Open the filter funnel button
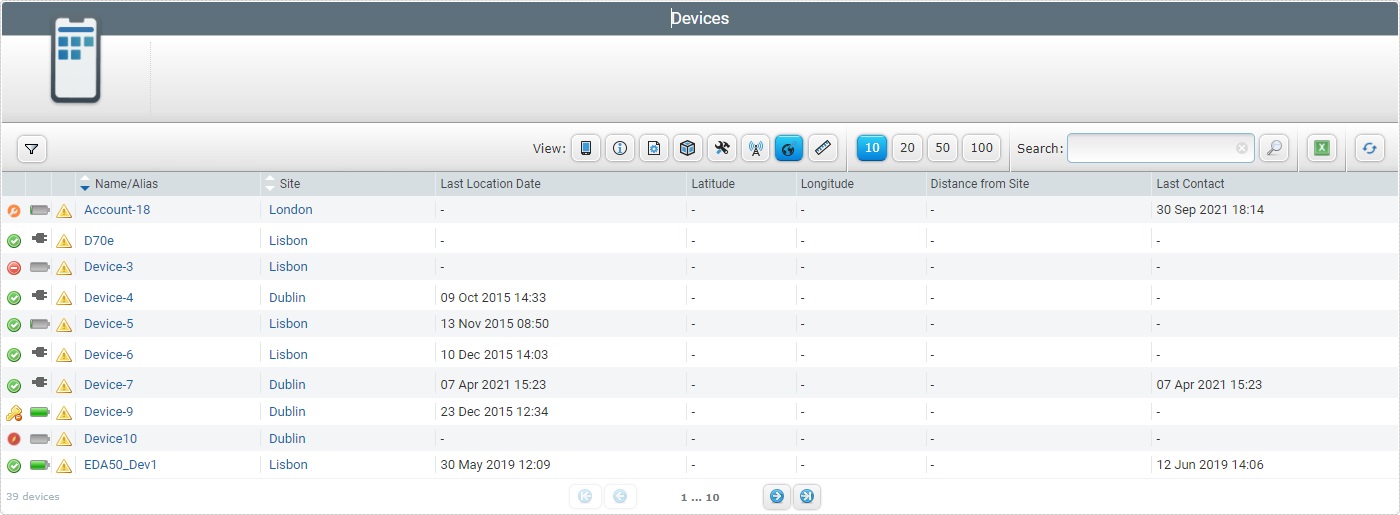This screenshot has width=1400, height=515. [32, 149]
